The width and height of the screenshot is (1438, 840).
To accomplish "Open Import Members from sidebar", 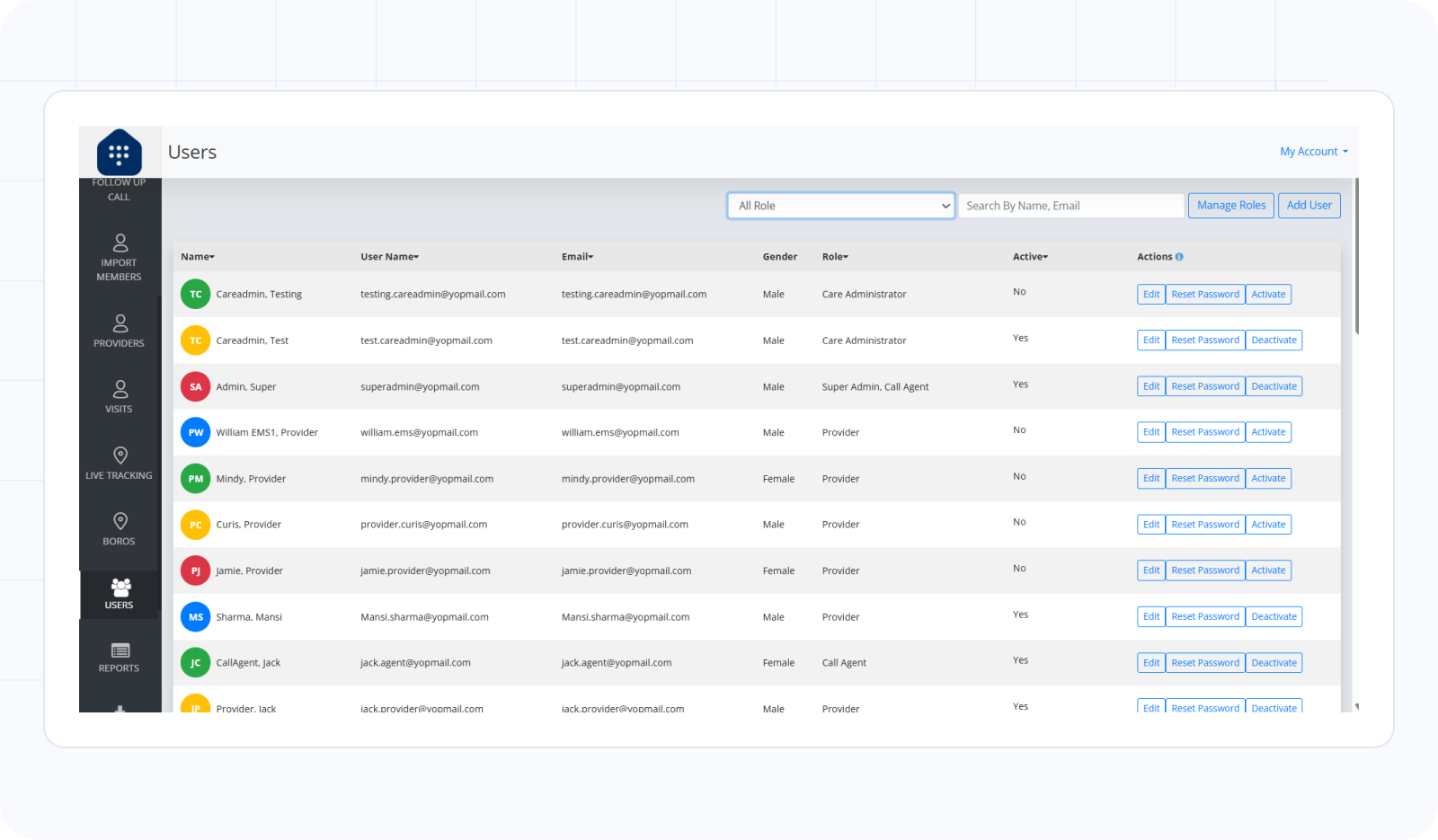I will click(x=120, y=243).
